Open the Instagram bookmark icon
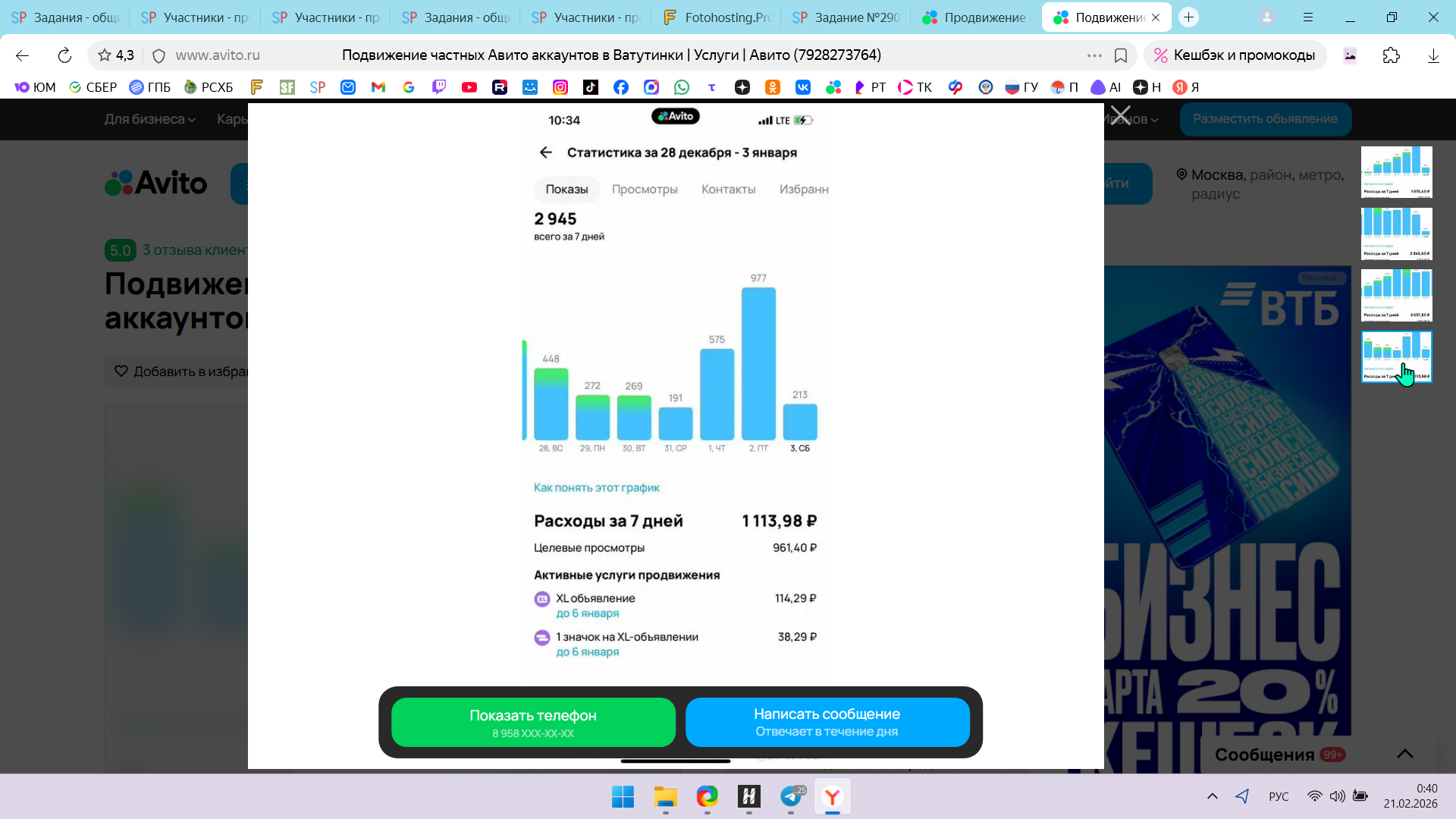Image resolution: width=1456 pixels, height=819 pixels. [x=560, y=87]
